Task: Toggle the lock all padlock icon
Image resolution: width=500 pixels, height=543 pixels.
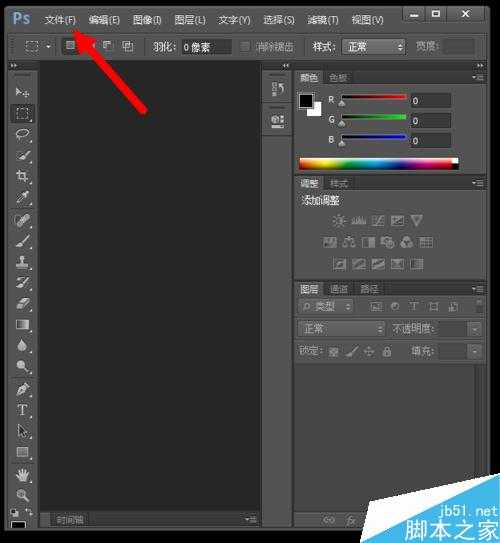Action: coord(387,352)
